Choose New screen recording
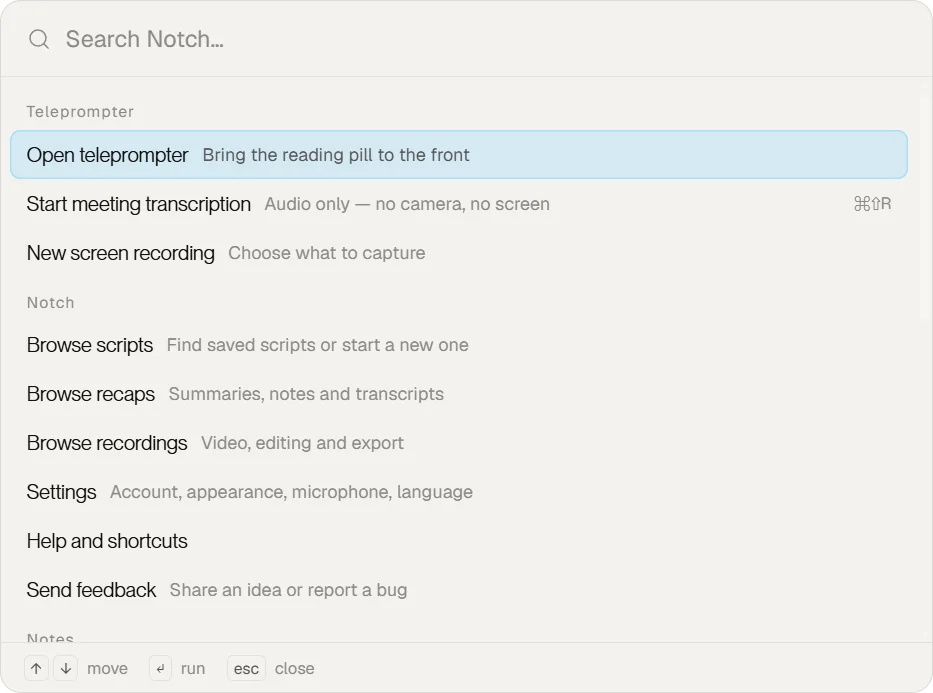This screenshot has width=933, height=693. (459, 253)
